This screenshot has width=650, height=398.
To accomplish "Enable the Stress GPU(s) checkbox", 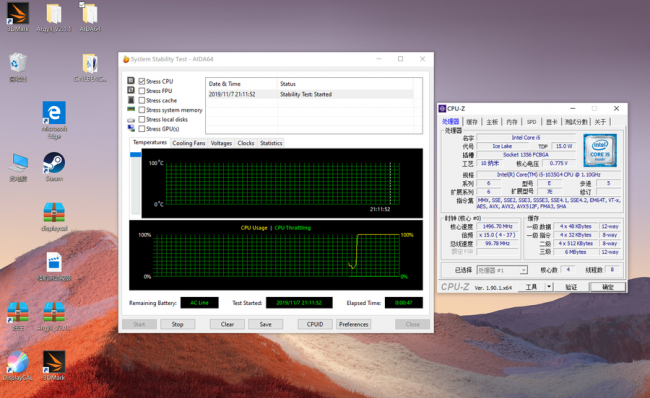I will point(142,129).
